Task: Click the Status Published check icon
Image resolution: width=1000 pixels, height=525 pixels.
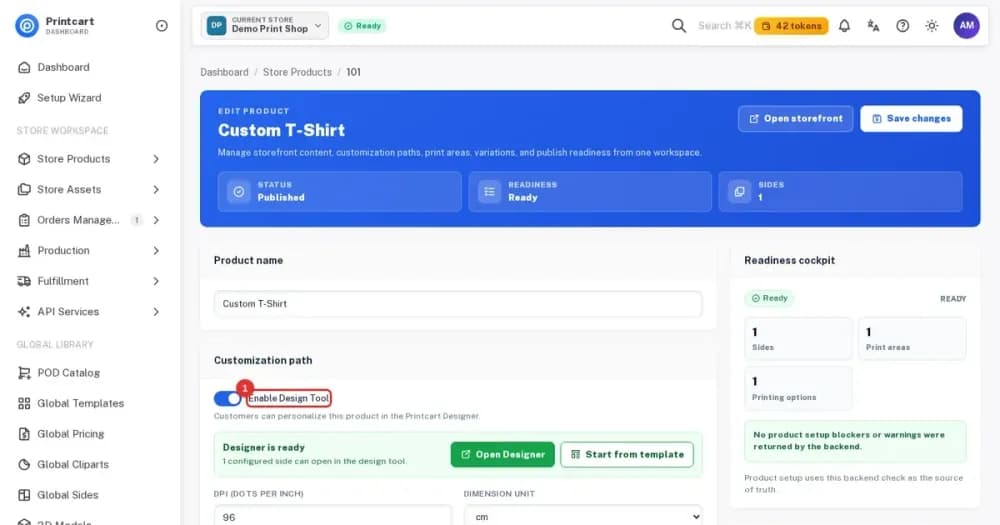Action: (x=239, y=191)
